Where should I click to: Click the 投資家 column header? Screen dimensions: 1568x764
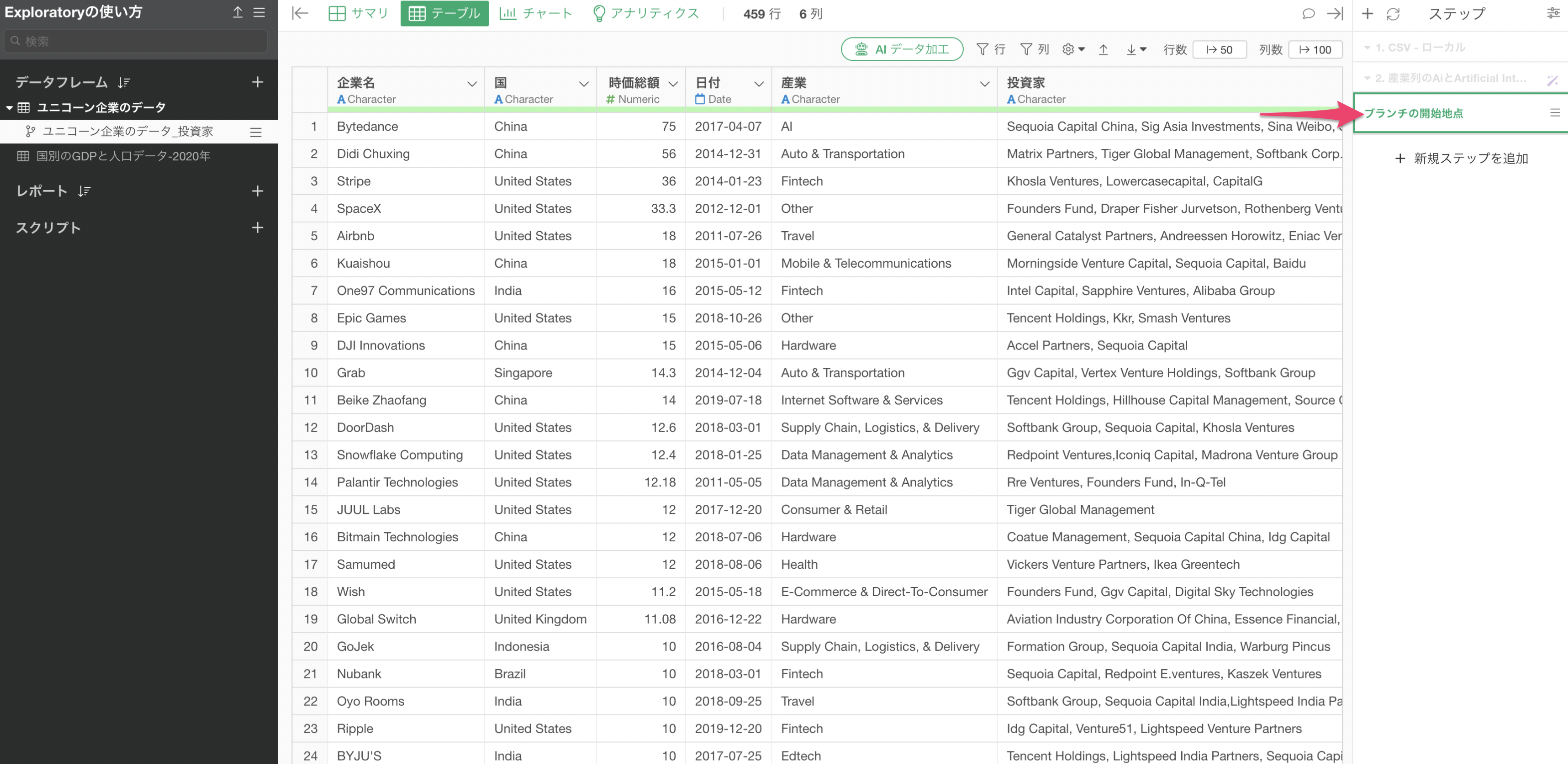tap(1169, 89)
